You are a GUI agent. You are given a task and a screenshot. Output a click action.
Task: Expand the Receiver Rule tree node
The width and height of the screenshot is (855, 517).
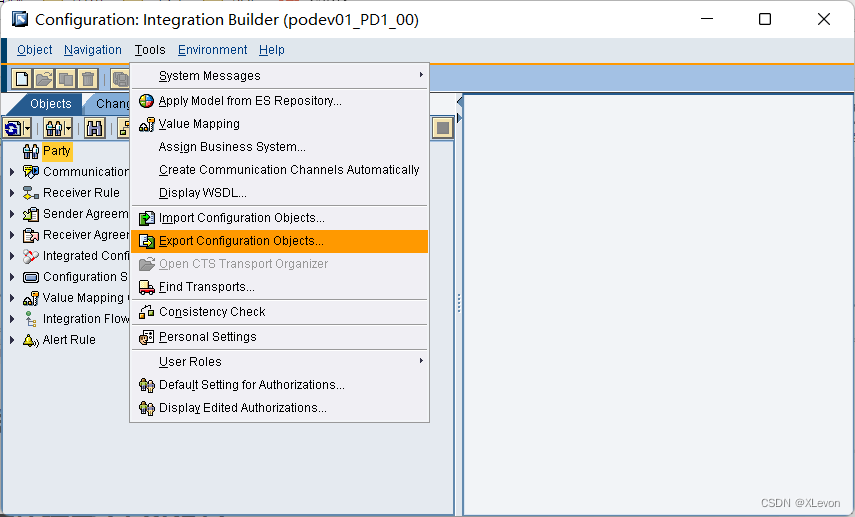tap(12, 193)
